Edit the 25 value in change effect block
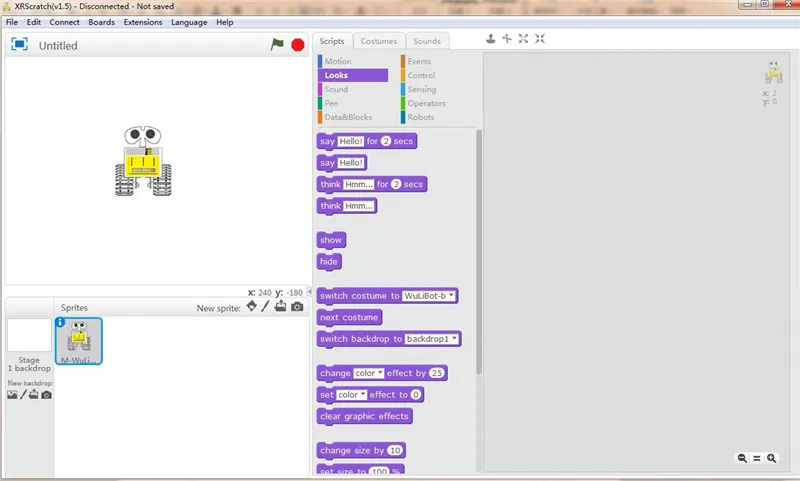Image resolution: width=800 pixels, height=481 pixels. [x=436, y=373]
